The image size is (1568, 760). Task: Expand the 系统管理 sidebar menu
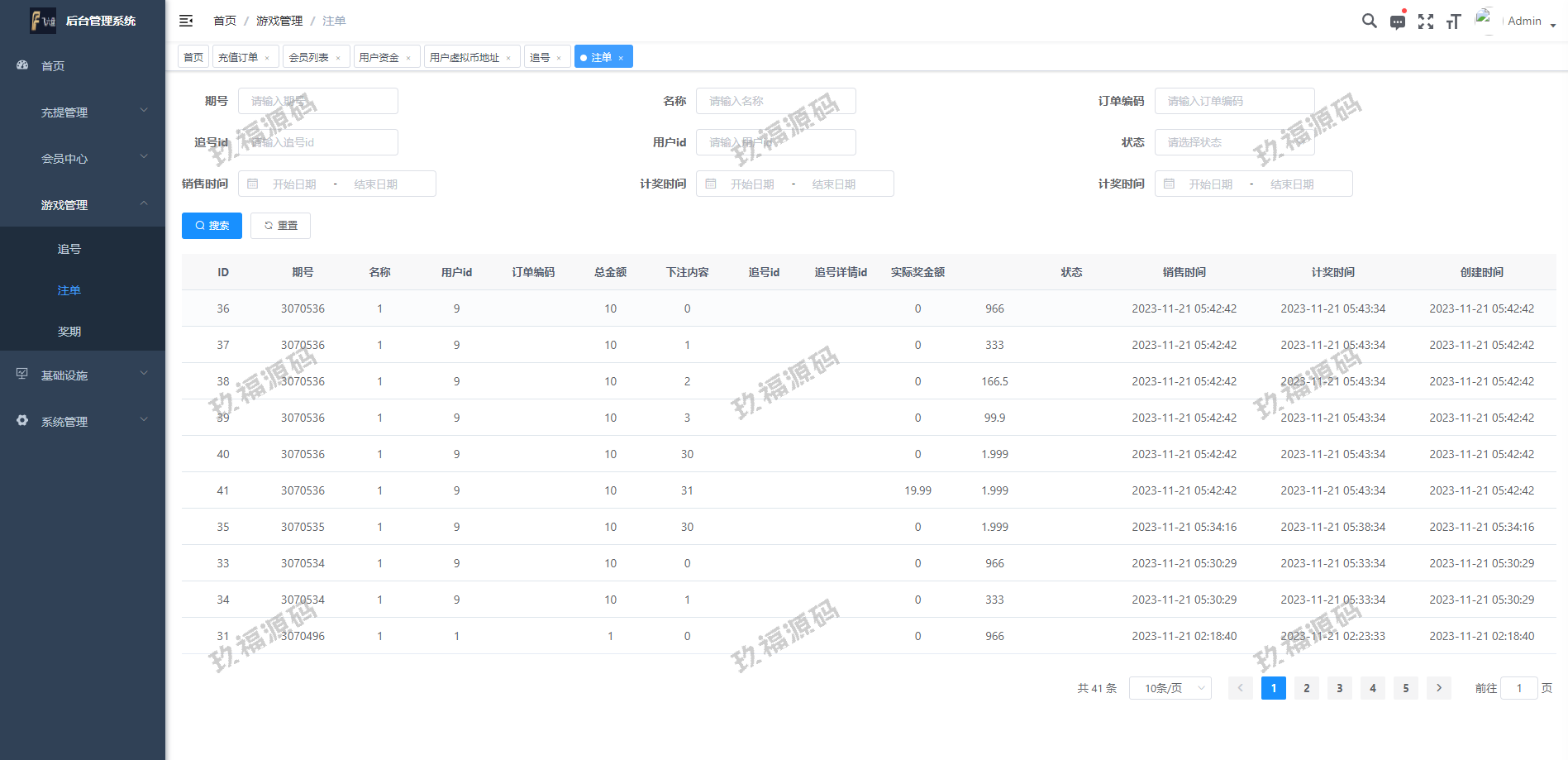tap(83, 422)
